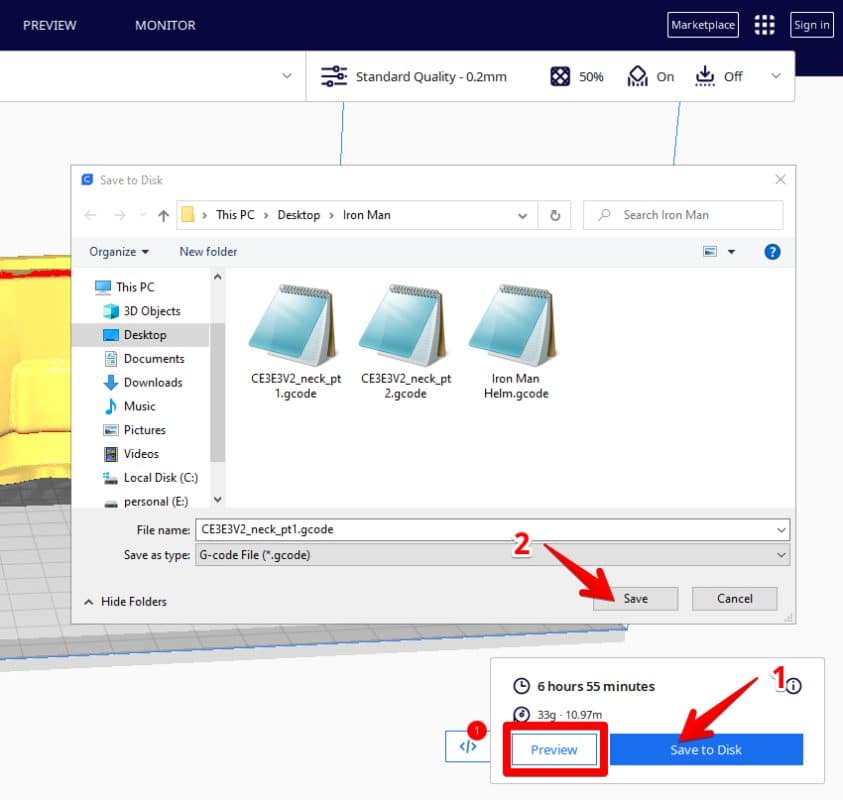Switch to the MONITOR stage tab
The height and width of the screenshot is (800, 843).
point(165,25)
